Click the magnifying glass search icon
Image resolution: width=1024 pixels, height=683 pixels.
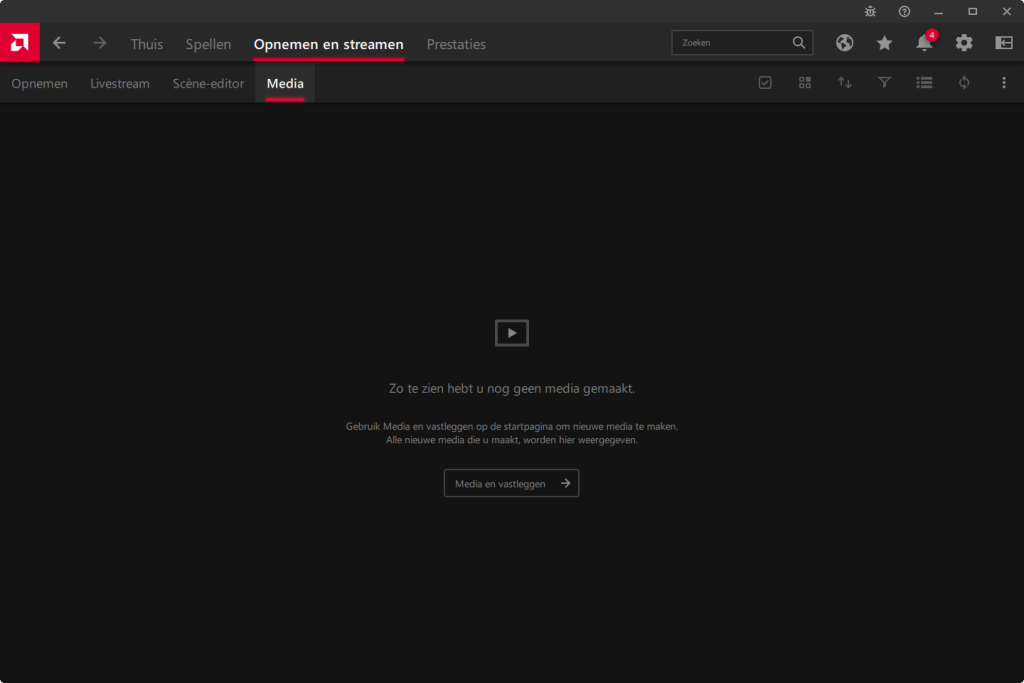pyautogui.click(x=799, y=42)
